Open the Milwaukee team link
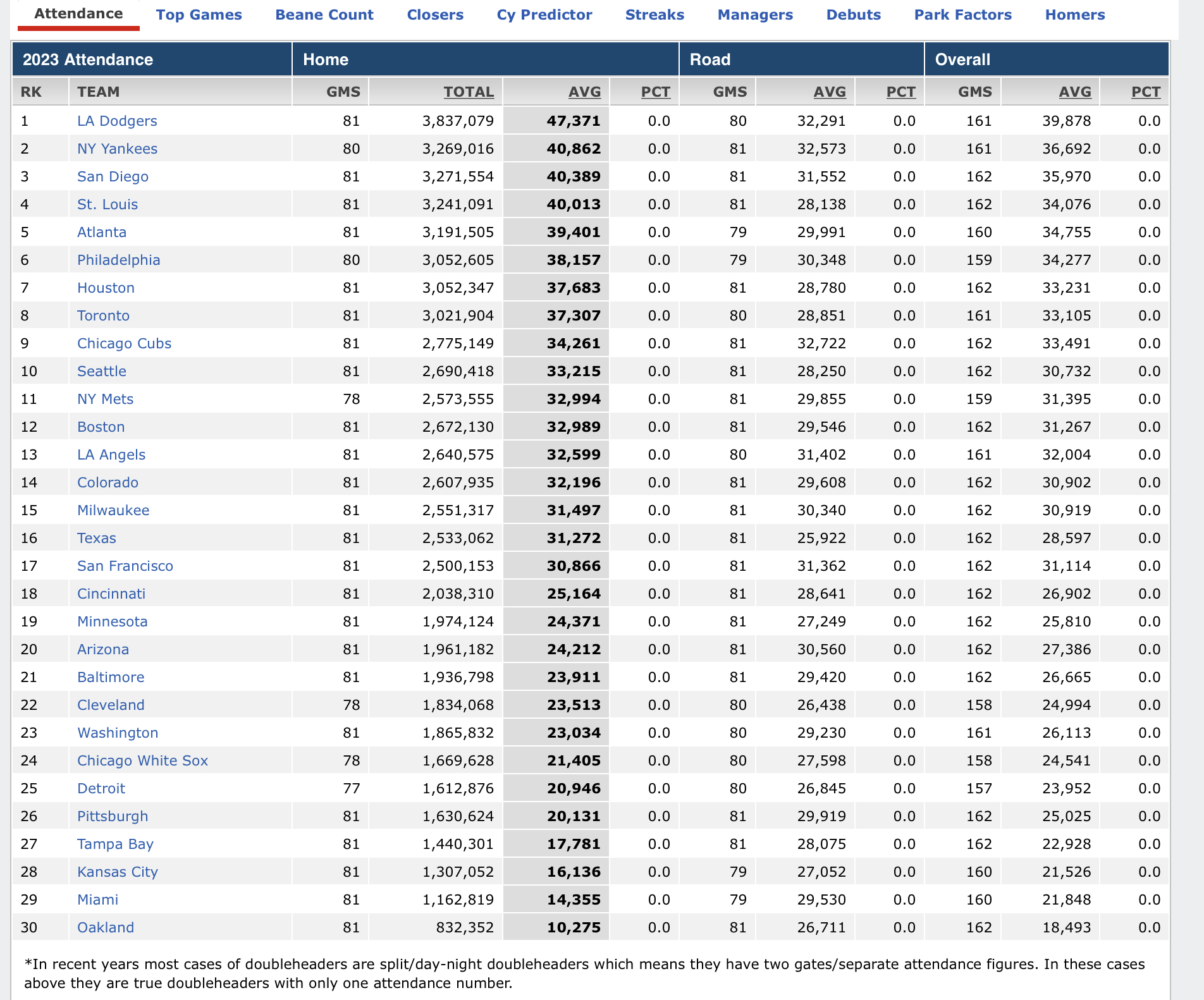Viewport: 1204px width, 1000px height. coord(113,510)
